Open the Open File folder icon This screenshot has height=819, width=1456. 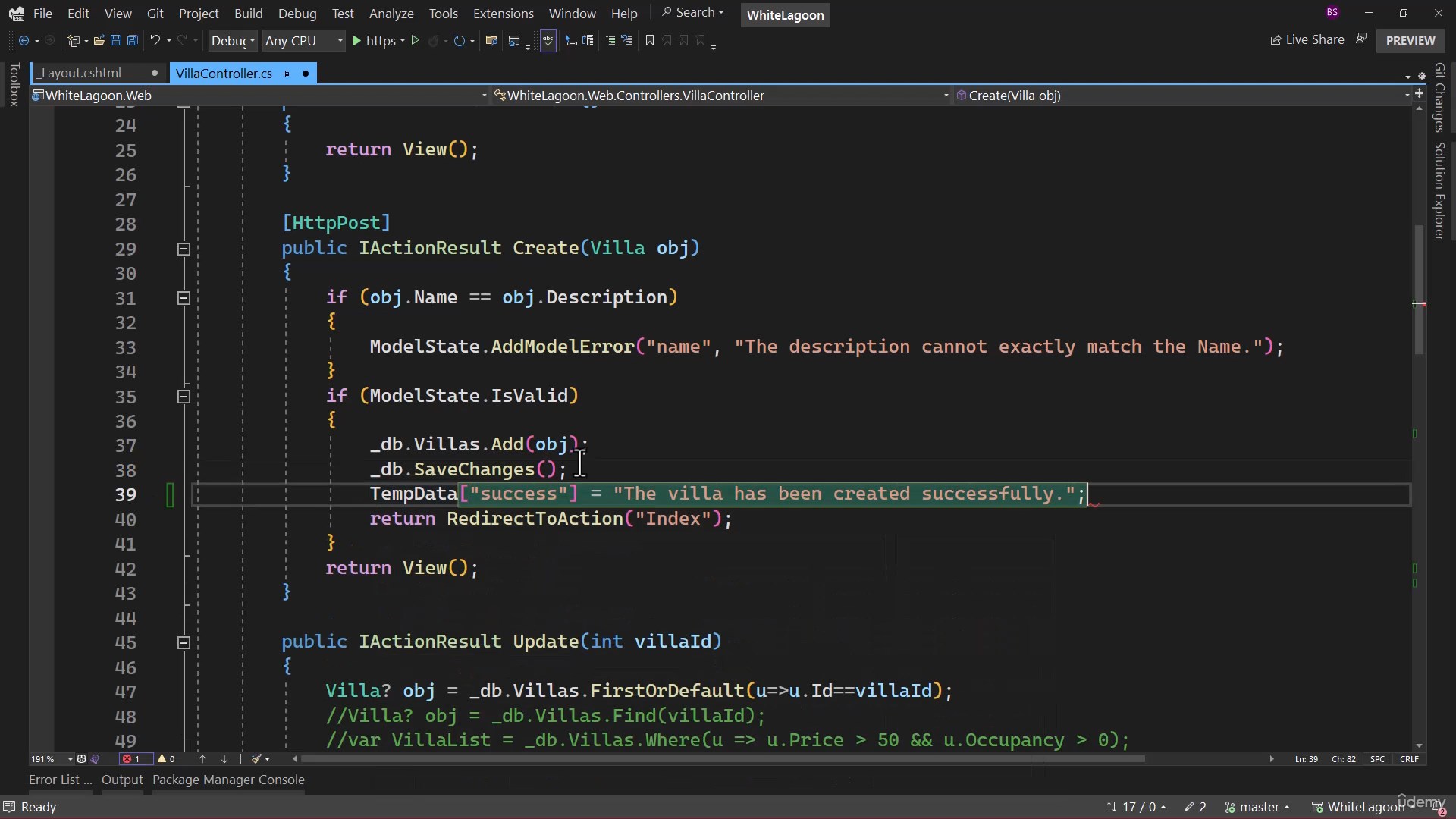click(99, 40)
